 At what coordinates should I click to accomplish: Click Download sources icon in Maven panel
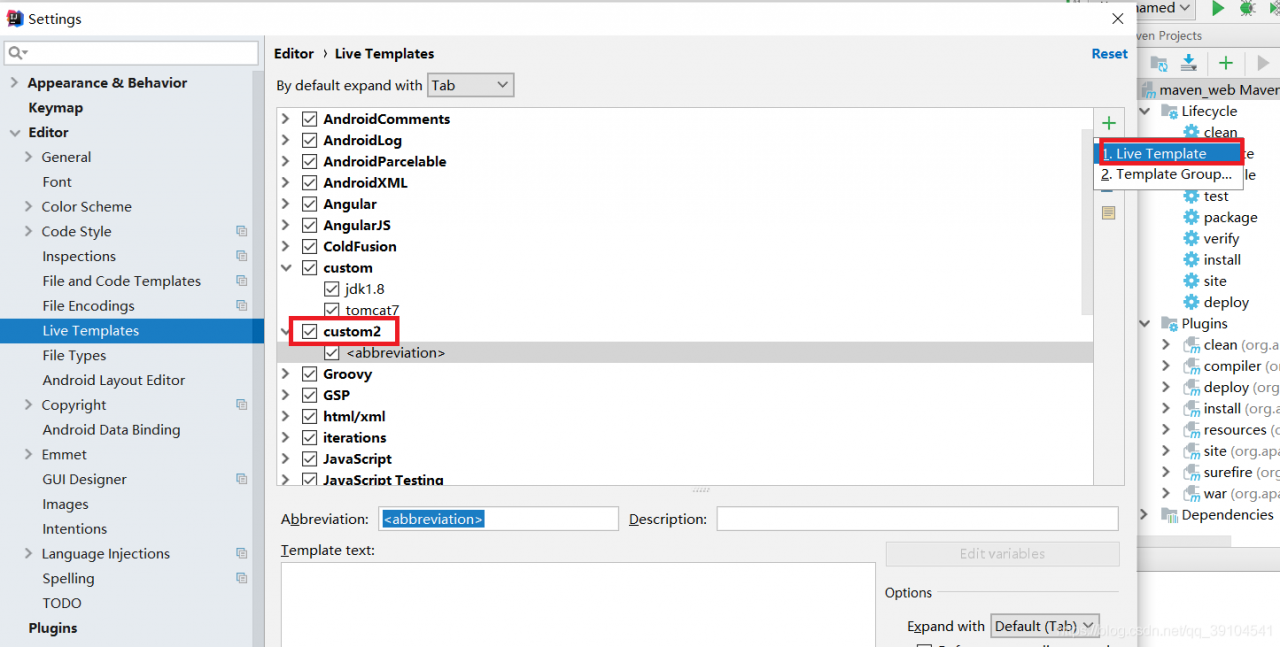(1188, 63)
